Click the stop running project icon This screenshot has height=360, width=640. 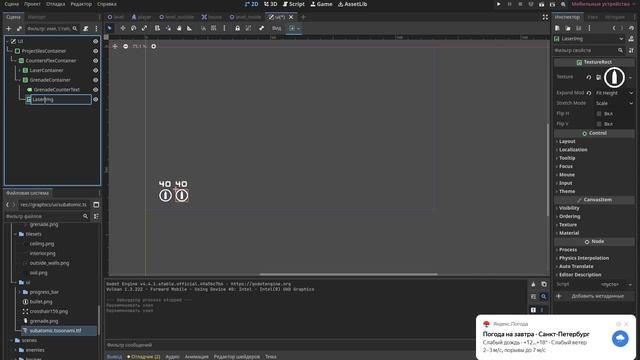[x=520, y=4]
